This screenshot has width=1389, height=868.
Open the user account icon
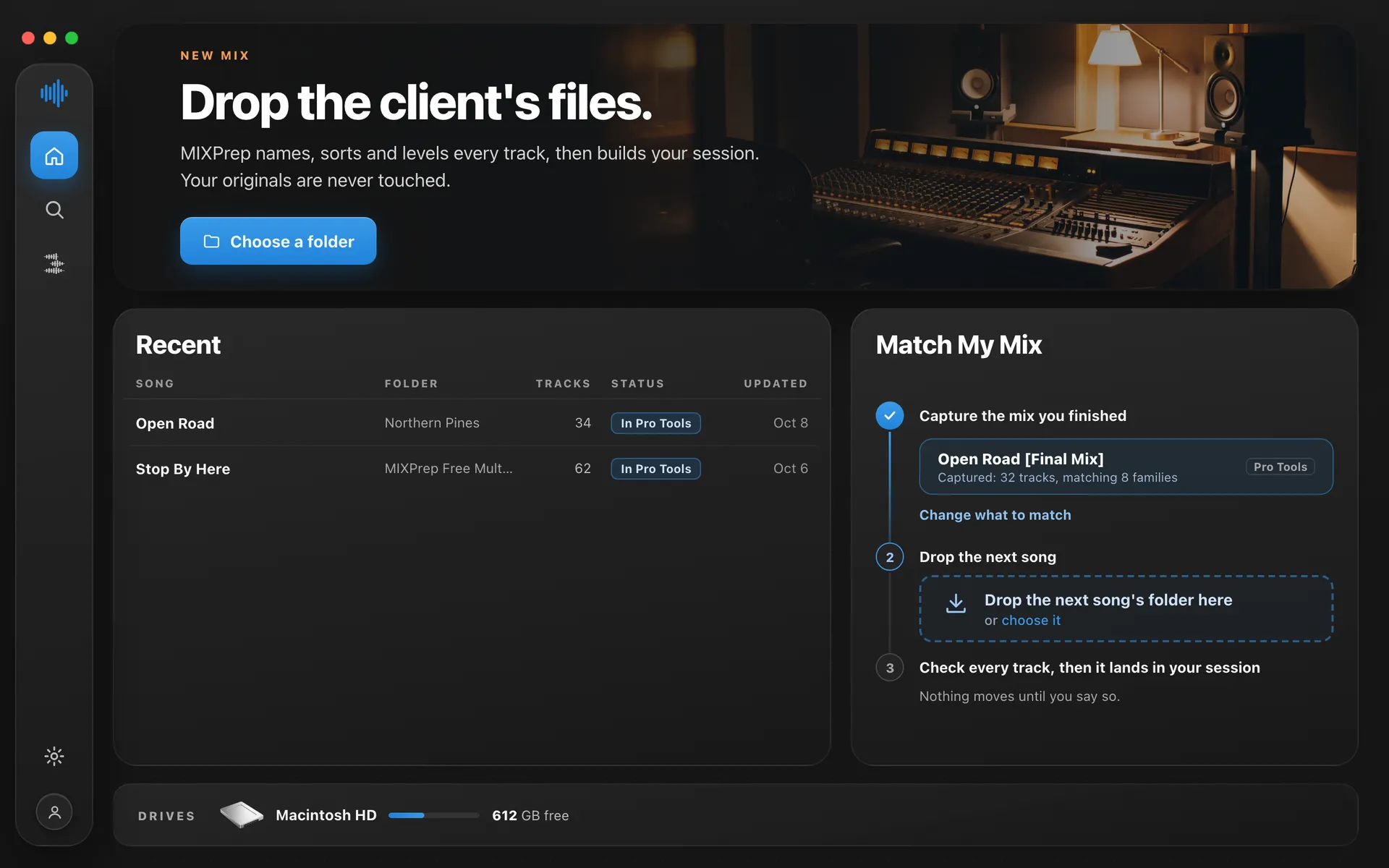pos(54,812)
